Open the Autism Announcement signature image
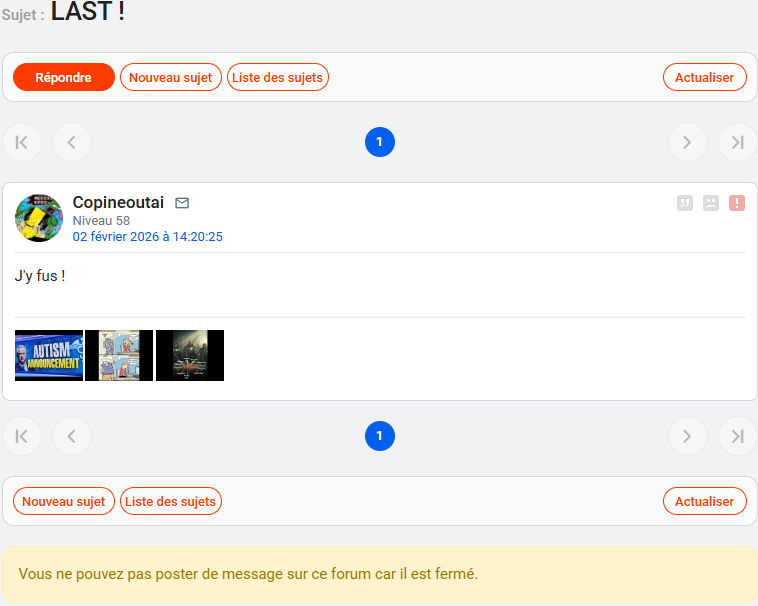758x606 pixels. [49, 355]
